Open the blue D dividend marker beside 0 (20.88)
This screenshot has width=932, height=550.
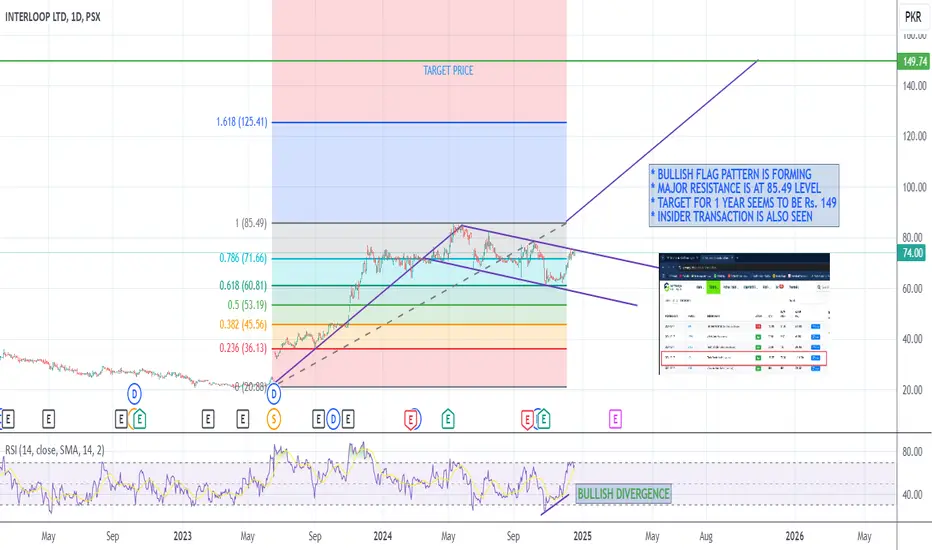(x=273, y=393)
